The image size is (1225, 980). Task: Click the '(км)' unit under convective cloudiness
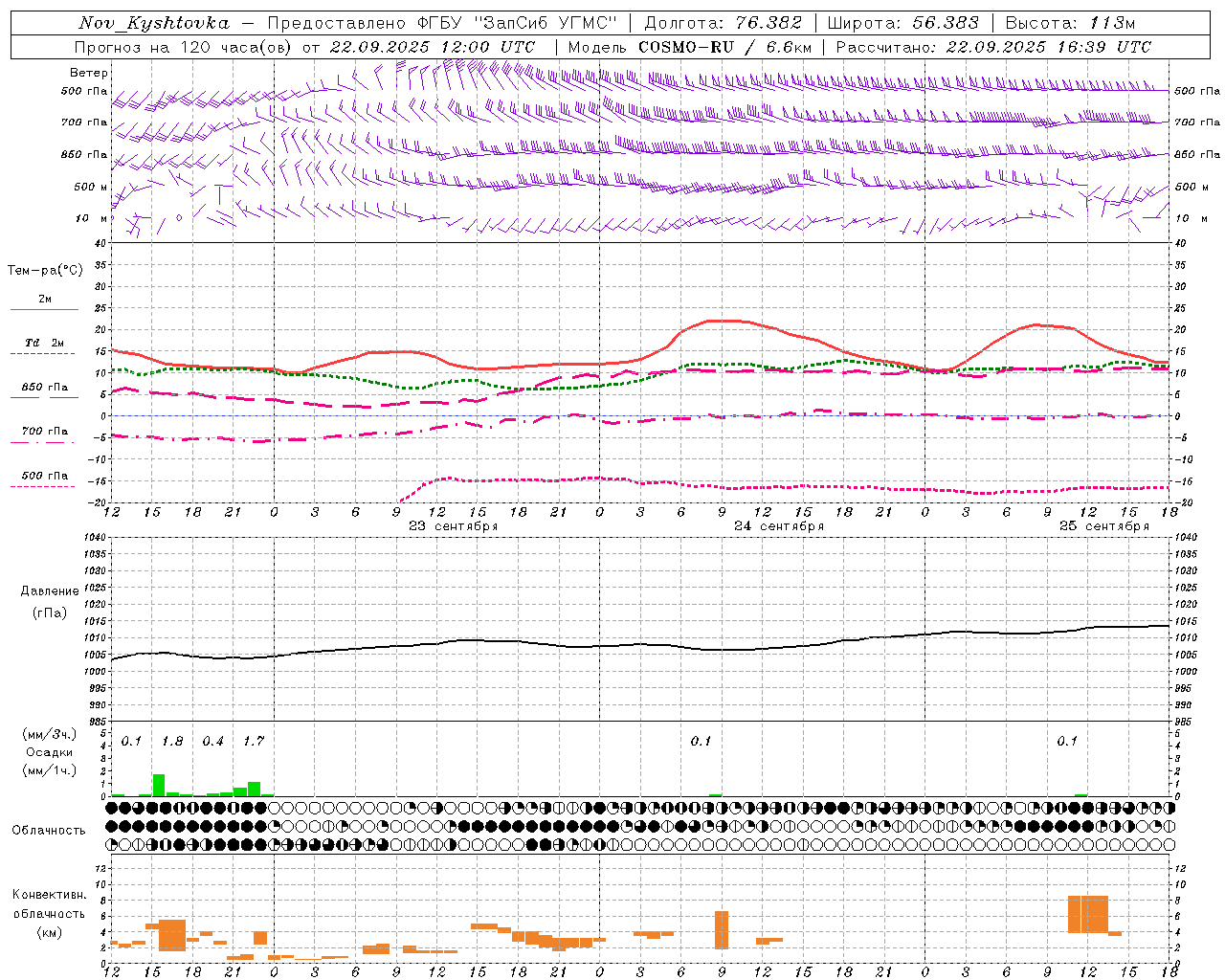[49, 932]
